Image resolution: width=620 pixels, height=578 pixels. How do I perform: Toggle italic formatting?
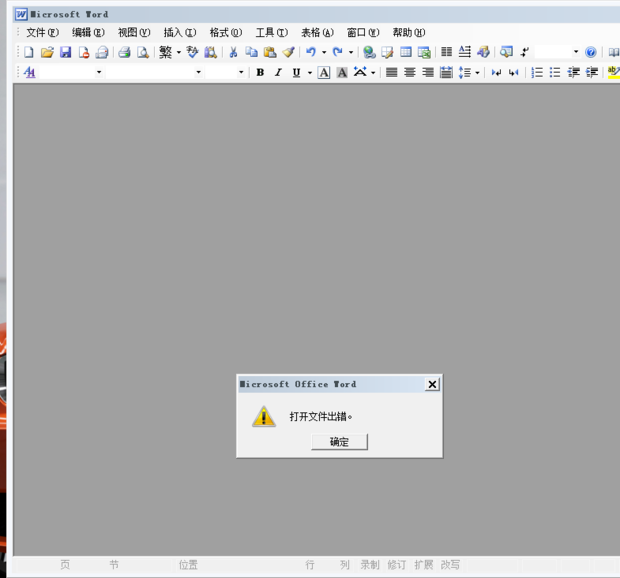278,72
